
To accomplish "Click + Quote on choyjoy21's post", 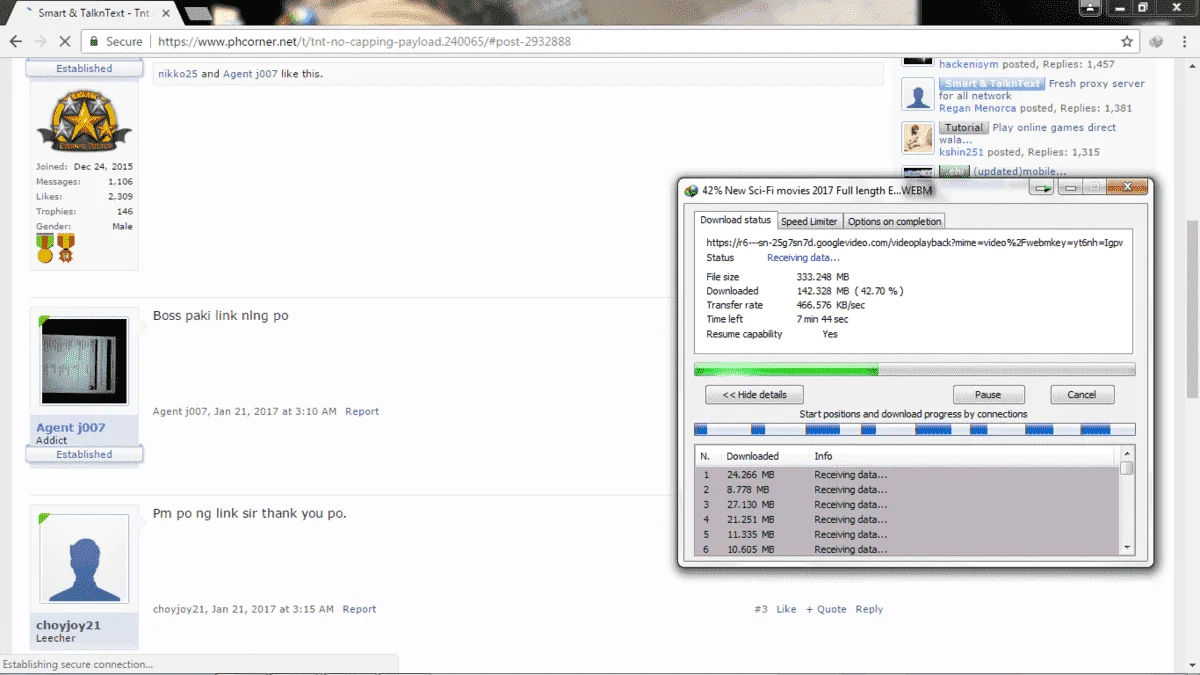I will click(826, 609).
